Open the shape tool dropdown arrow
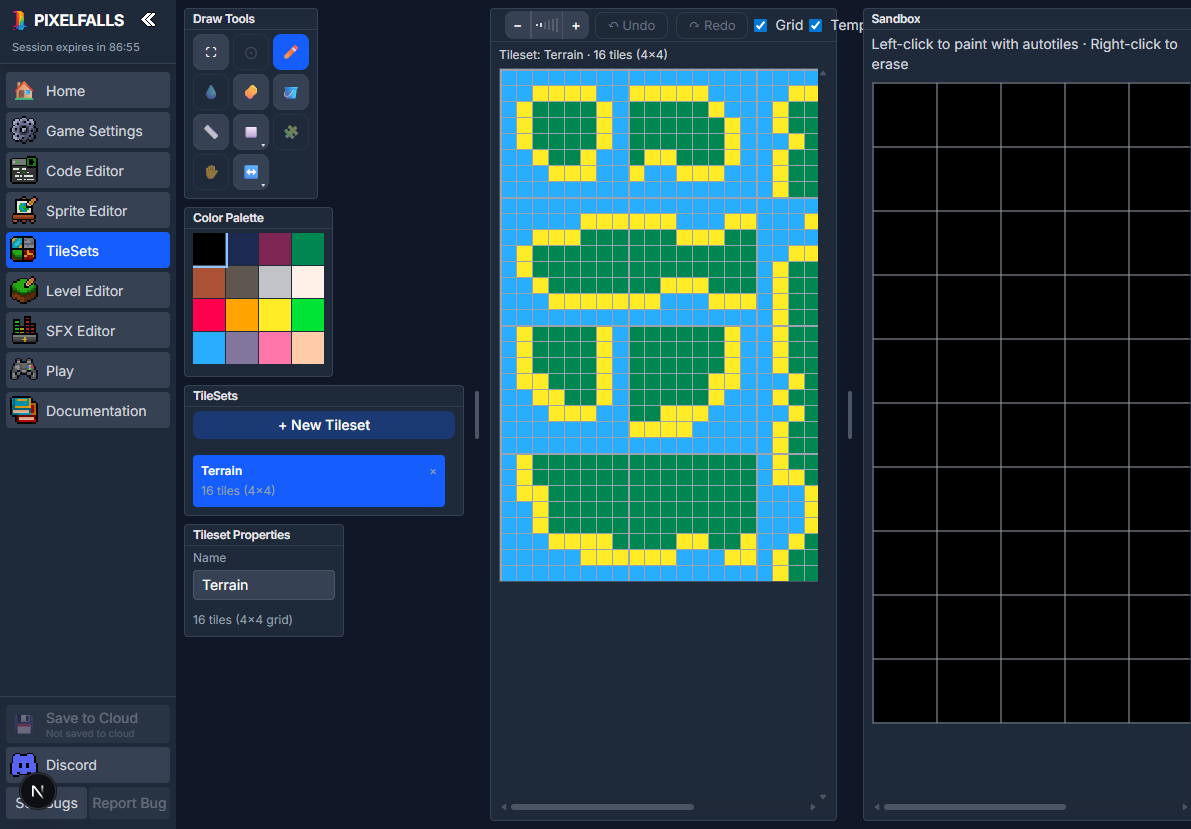The image size is (1191, 829). point(263,145)
